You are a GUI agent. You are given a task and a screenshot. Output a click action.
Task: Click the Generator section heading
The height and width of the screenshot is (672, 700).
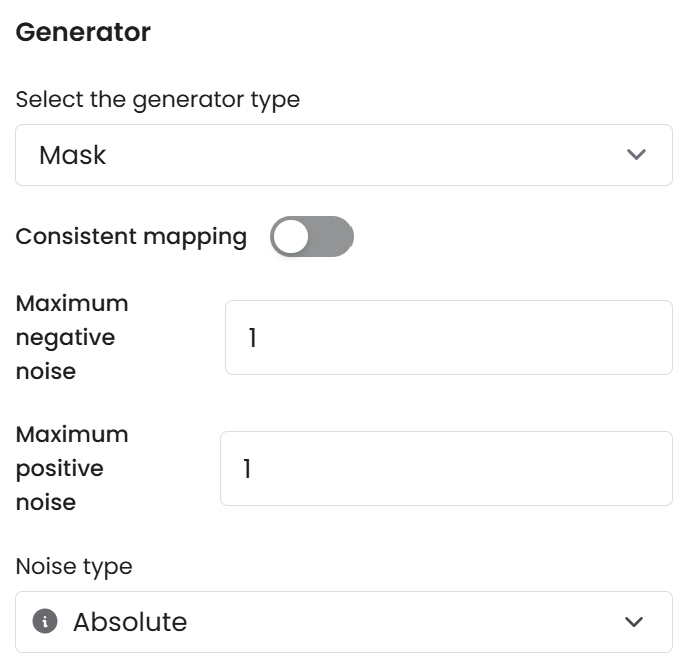[x=83, y=32]
